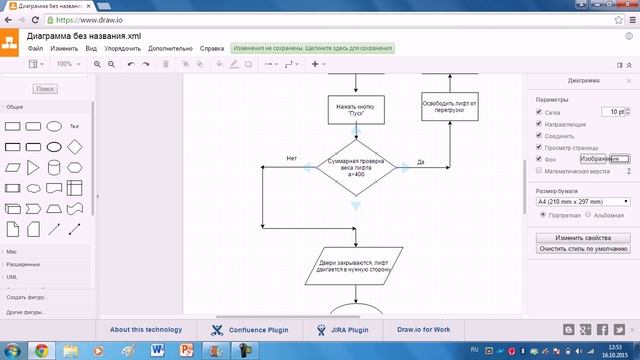The width and height of the screenshot is (640, 360).
Task: Select the note page shape
Action: (x=13, y=229)
